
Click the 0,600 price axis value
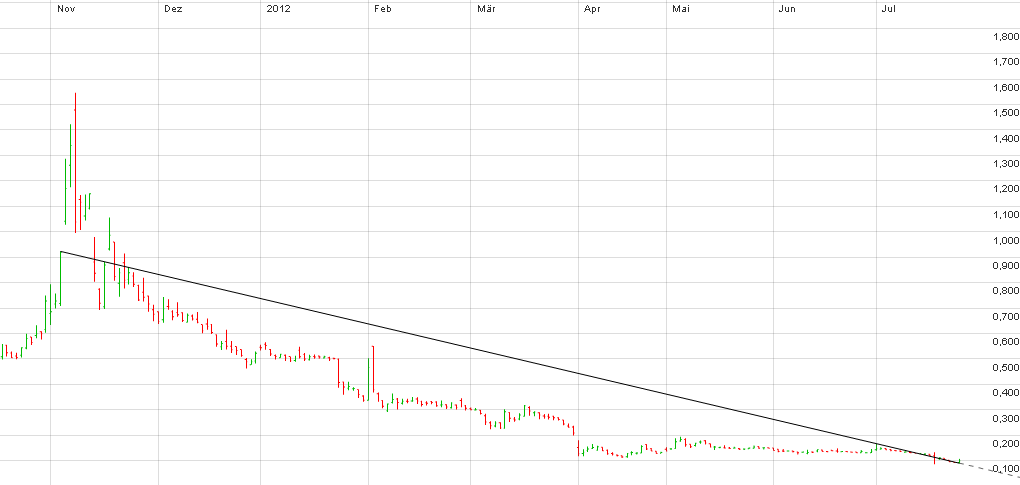[1006, 342]
